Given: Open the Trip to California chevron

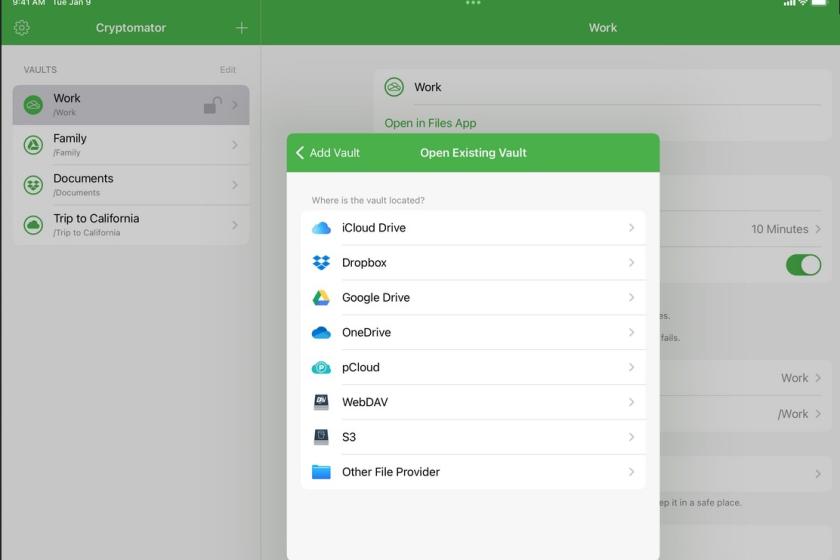Looking at the screenshot, I should (x=235, y=225).
